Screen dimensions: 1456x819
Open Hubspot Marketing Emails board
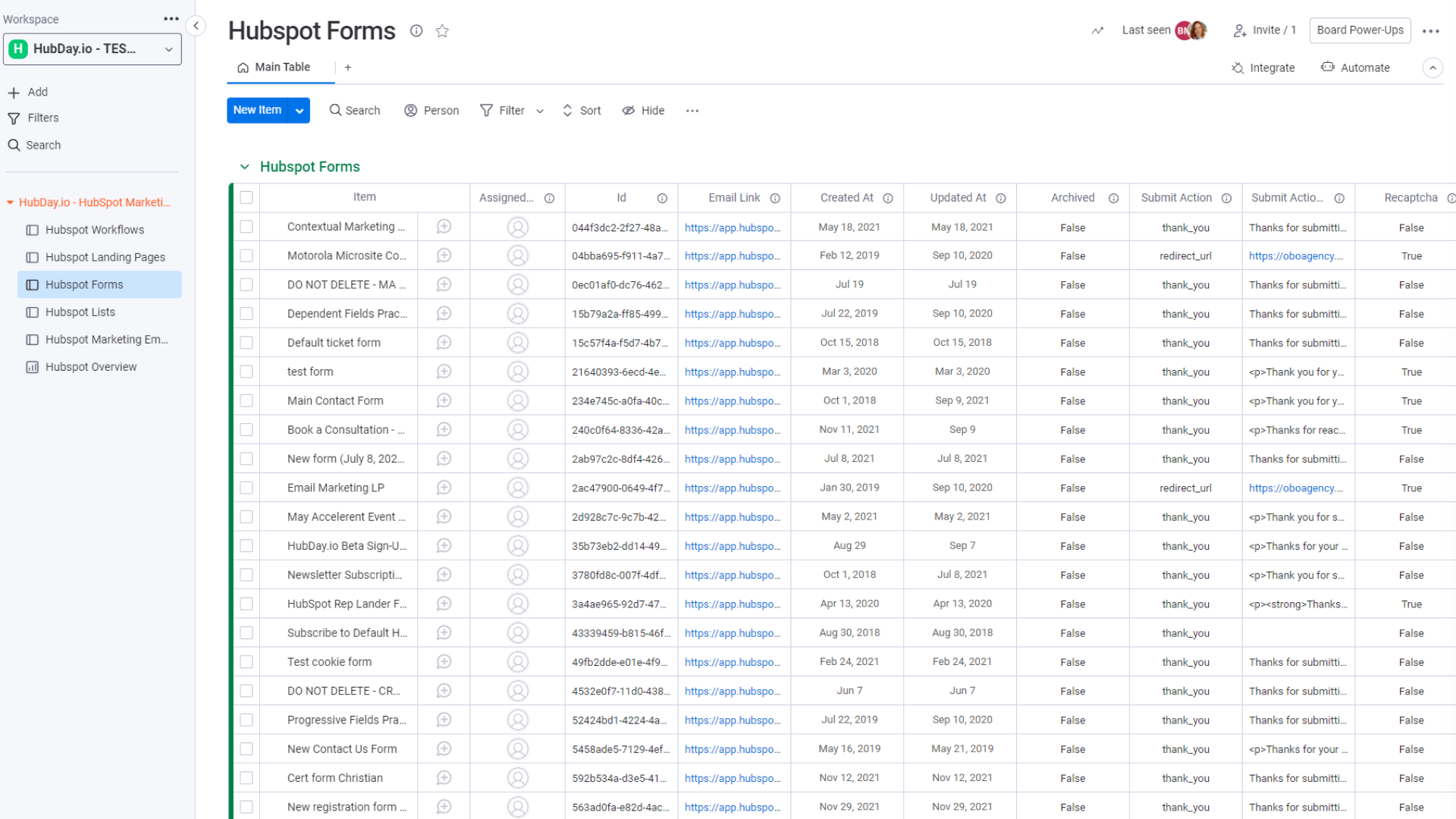[x=106, y=339]
